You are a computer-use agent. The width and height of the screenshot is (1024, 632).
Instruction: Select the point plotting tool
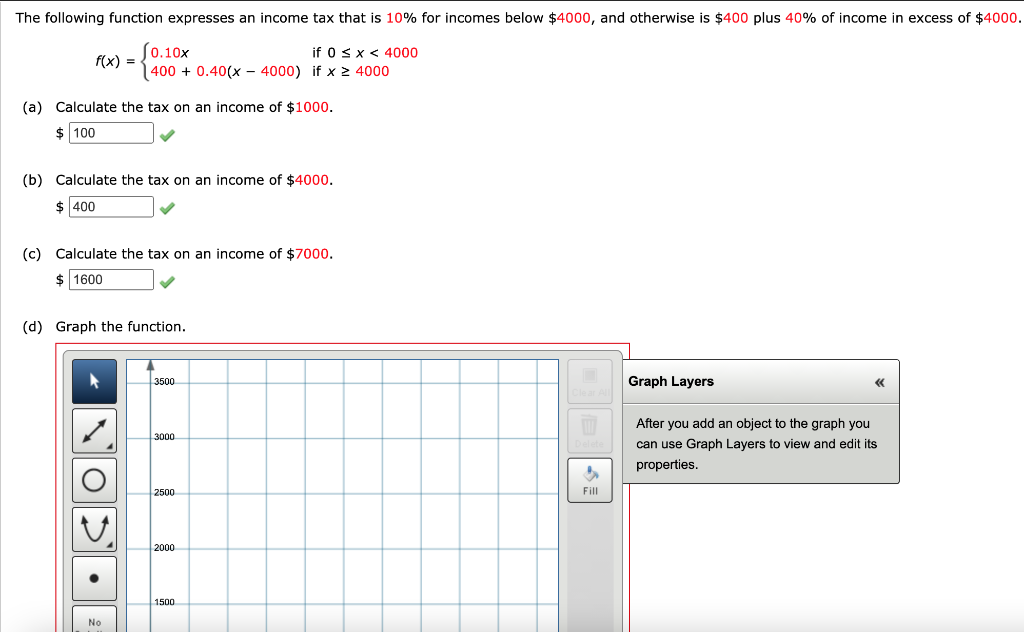(94, 578)
